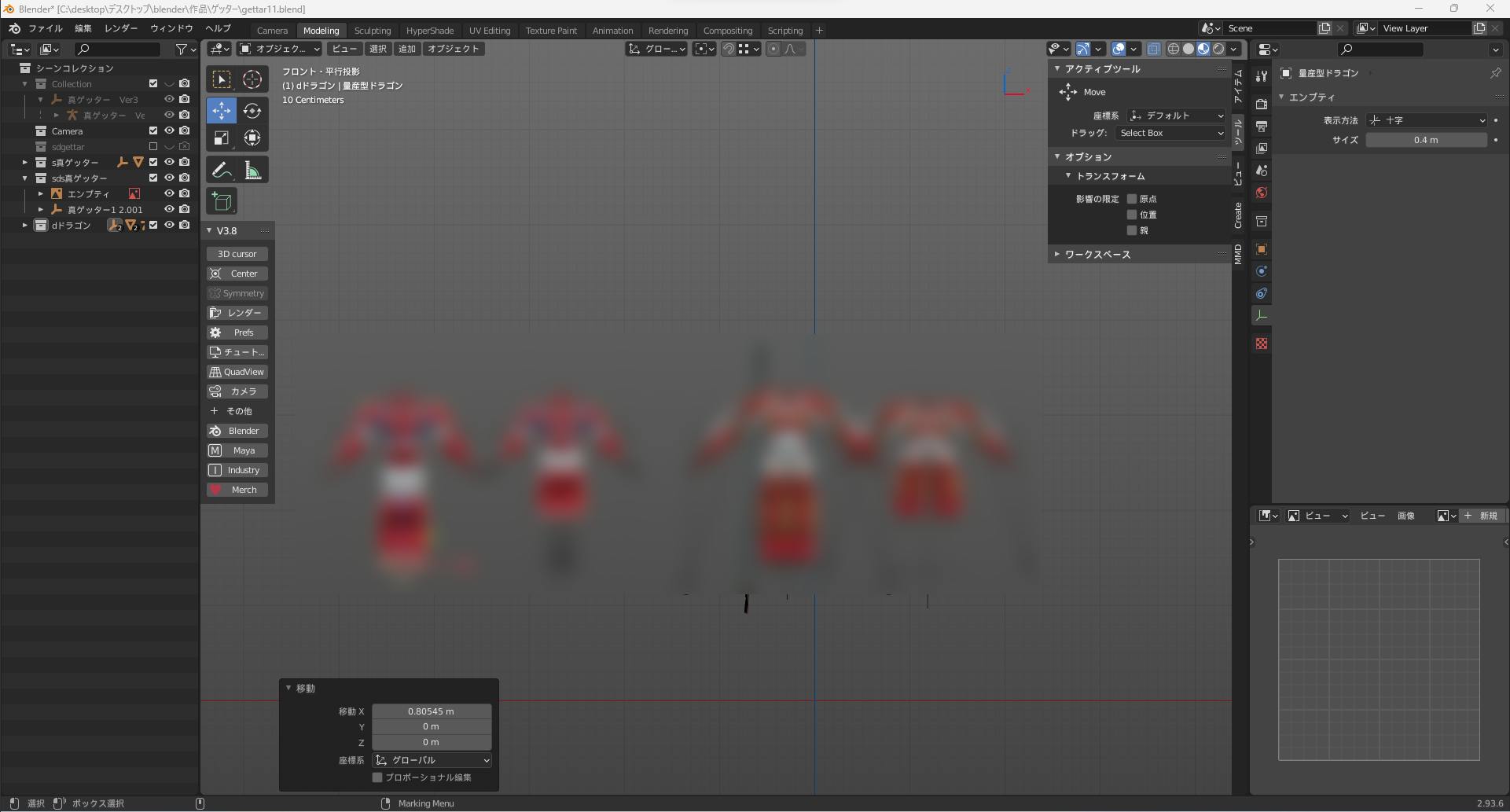Open the 座標系 デフォルト dropdown

tap(1176, 116)
